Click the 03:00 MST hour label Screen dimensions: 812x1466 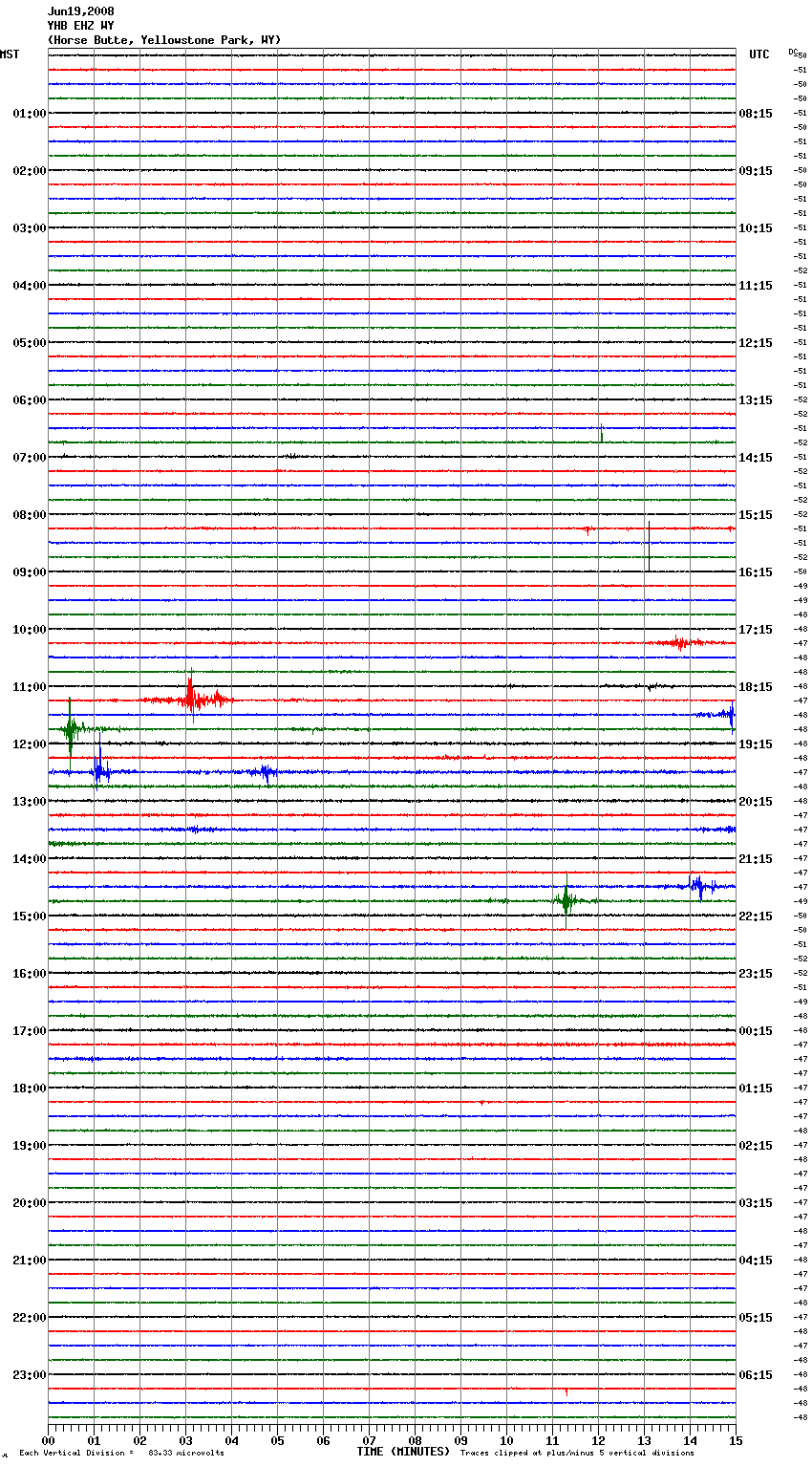click(x=30, y=228)
